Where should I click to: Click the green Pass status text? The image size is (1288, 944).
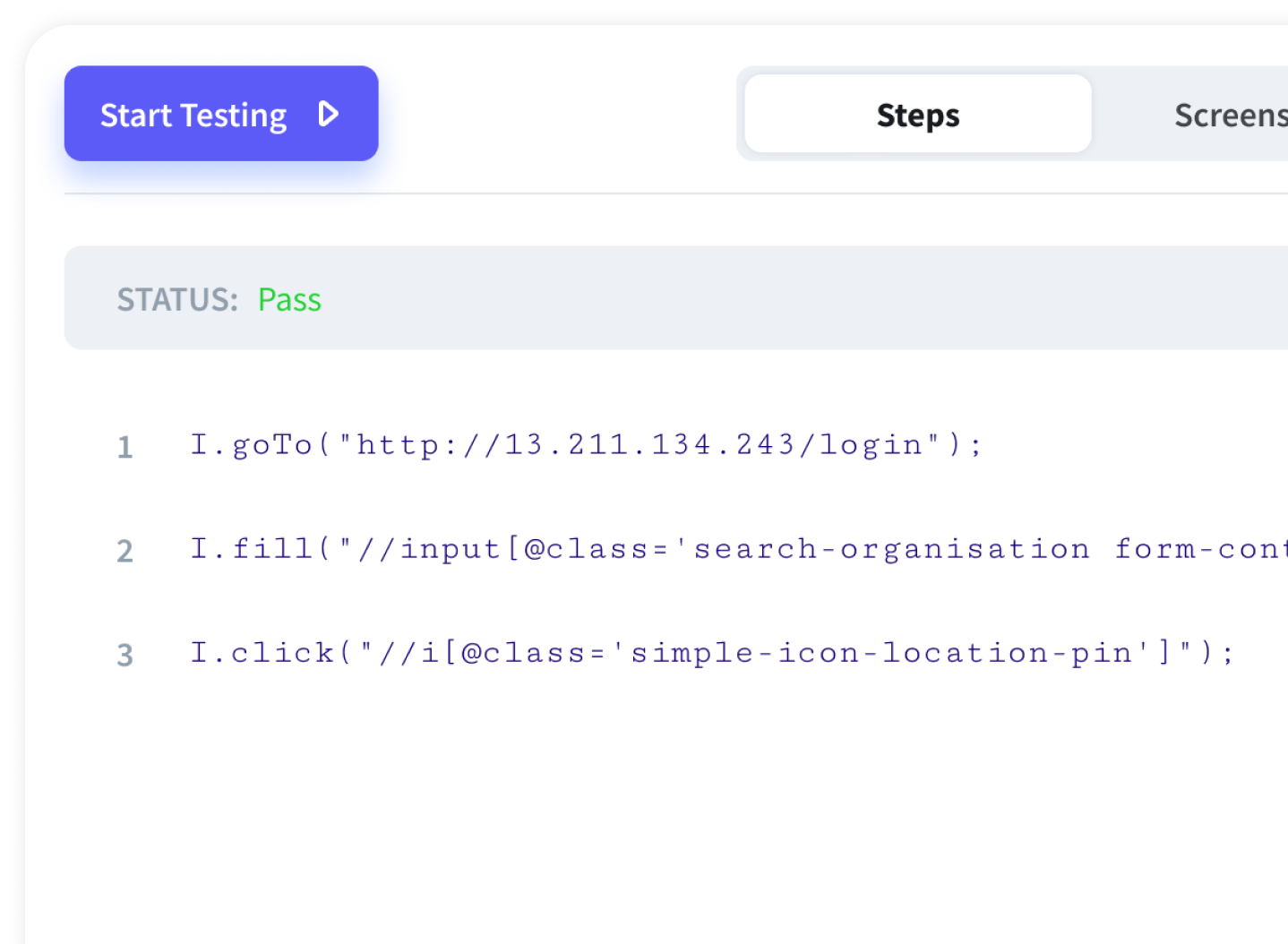pyautogui.click(x=289, y=299)
